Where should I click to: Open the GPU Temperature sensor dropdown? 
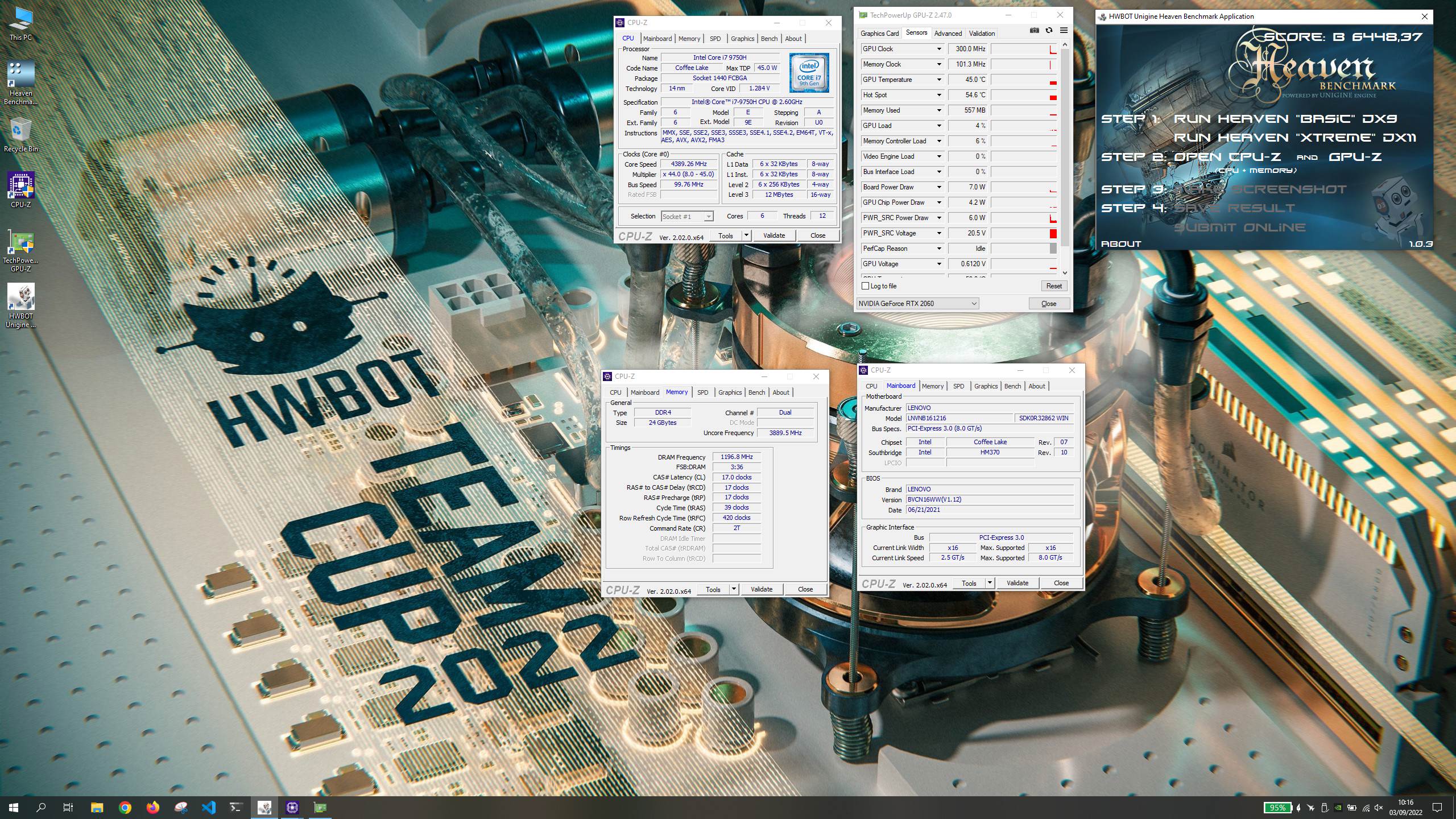[939, 80]
